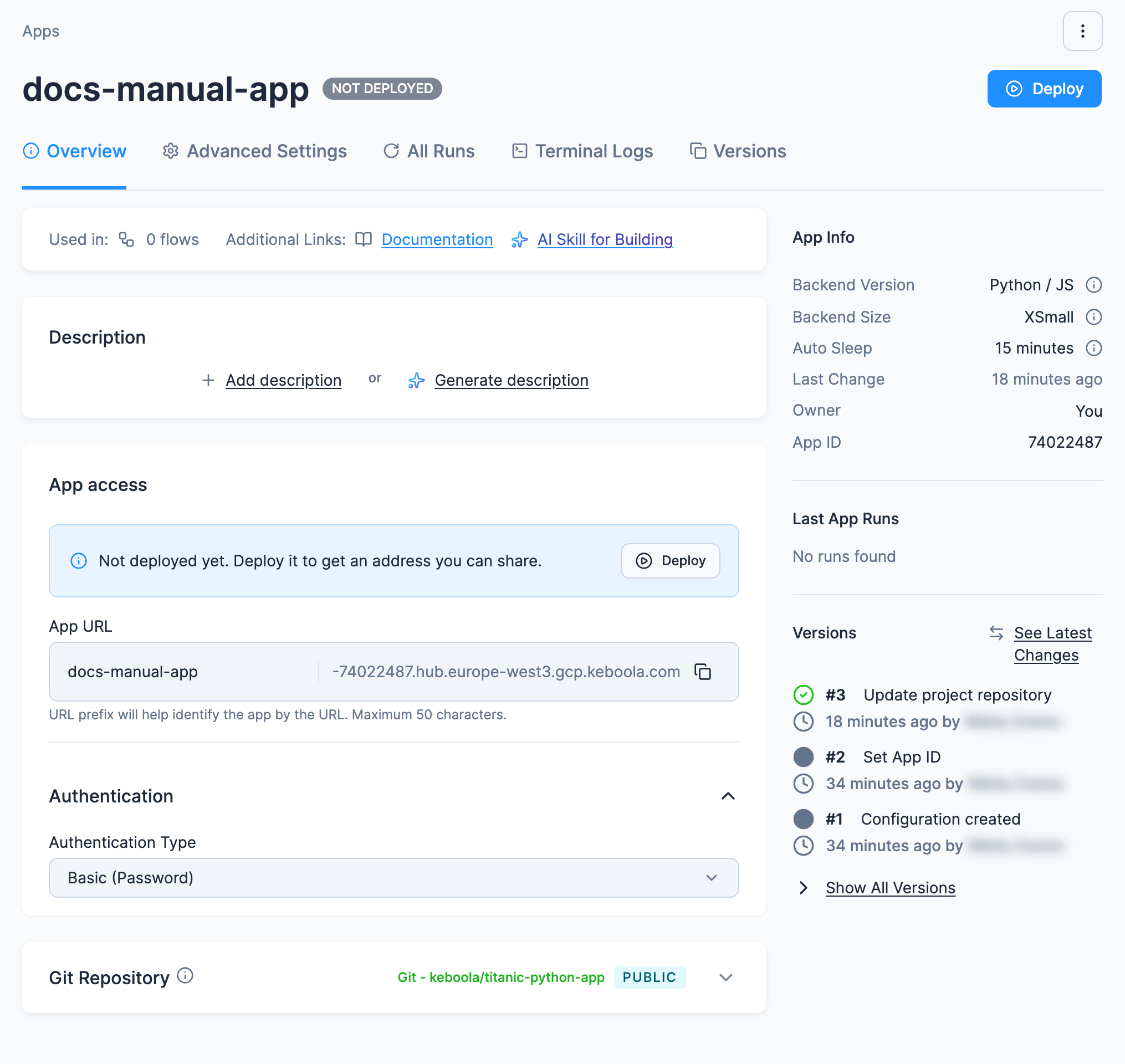Click the plus icon before Add description
Image resolution: width=1125 pixels, height=1064 pixels.
click(x=208, y=380)
